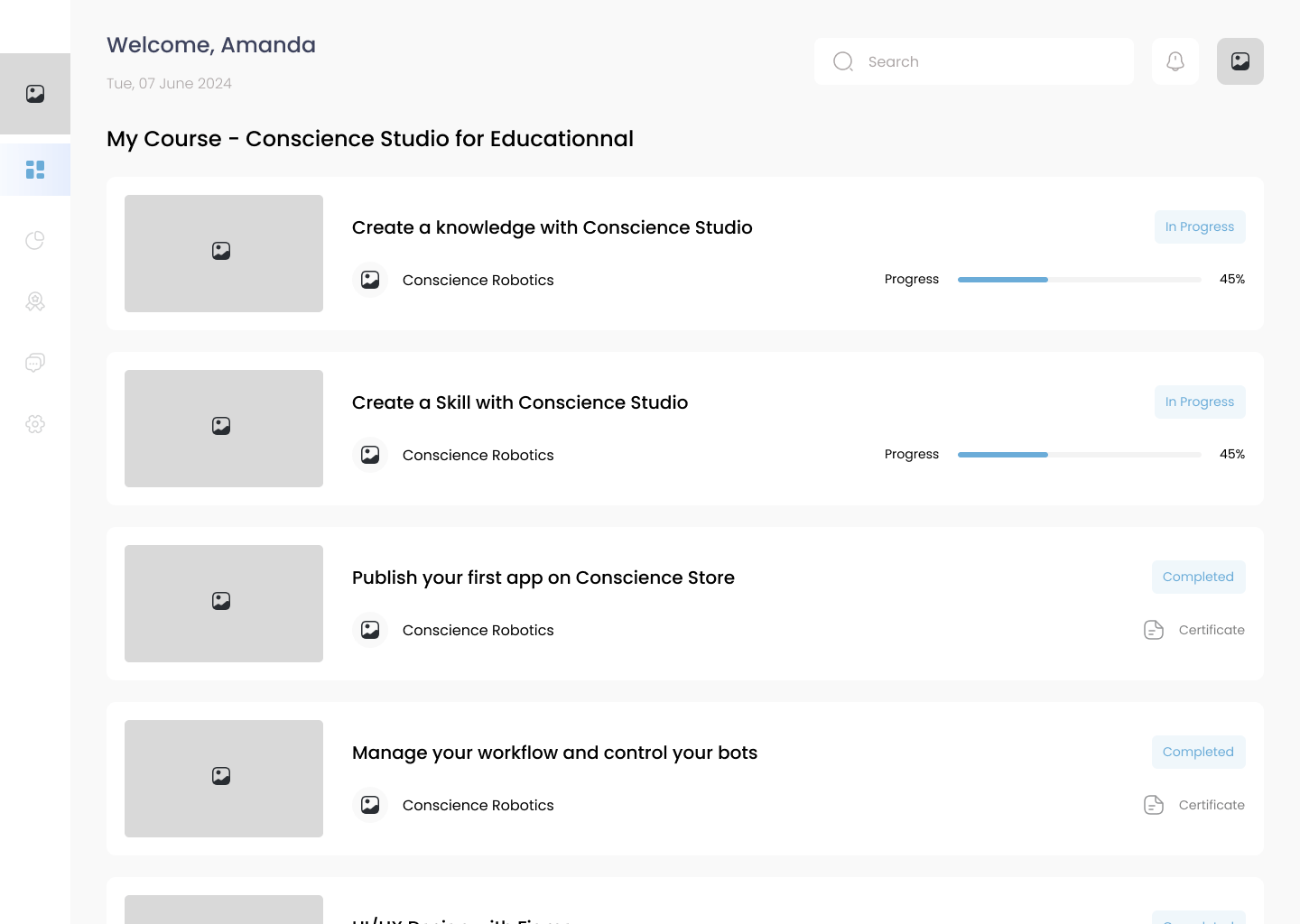Click the notification bell icon
The image size is (1300, 924).
(1175, 61)
